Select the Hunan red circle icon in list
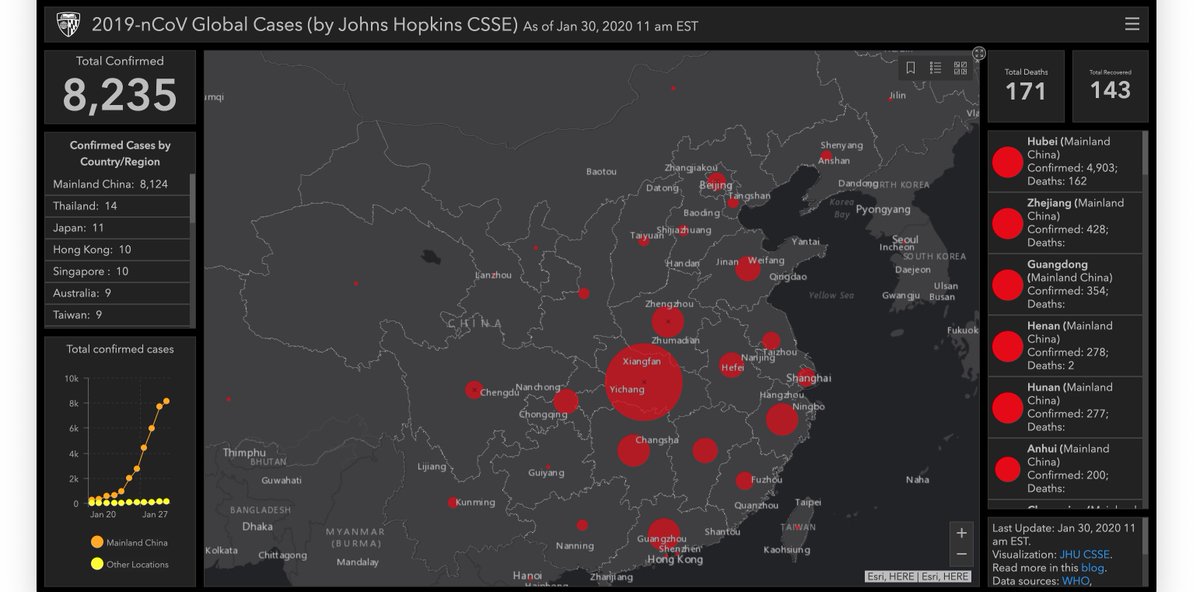Image resolution: width=1200 pixels, height=592 pixels. (1007, 407)
